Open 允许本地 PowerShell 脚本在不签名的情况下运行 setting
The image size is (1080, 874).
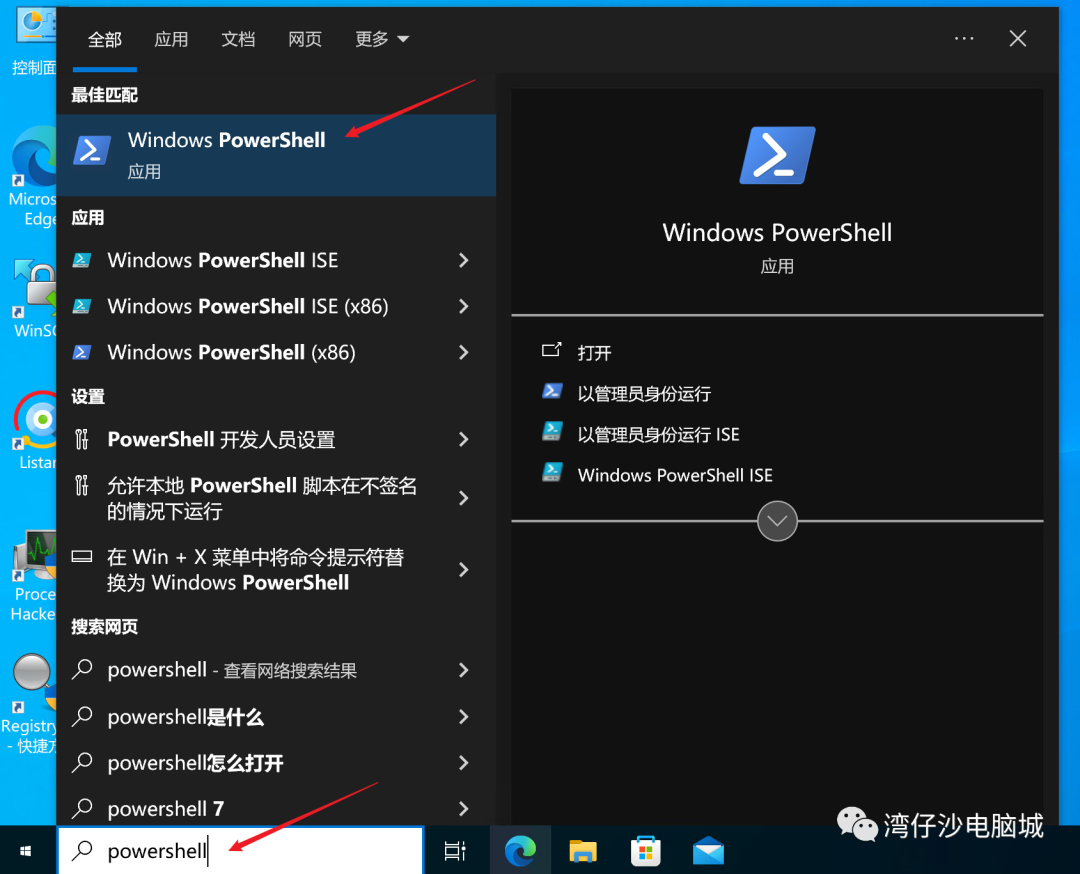(276, 499)
